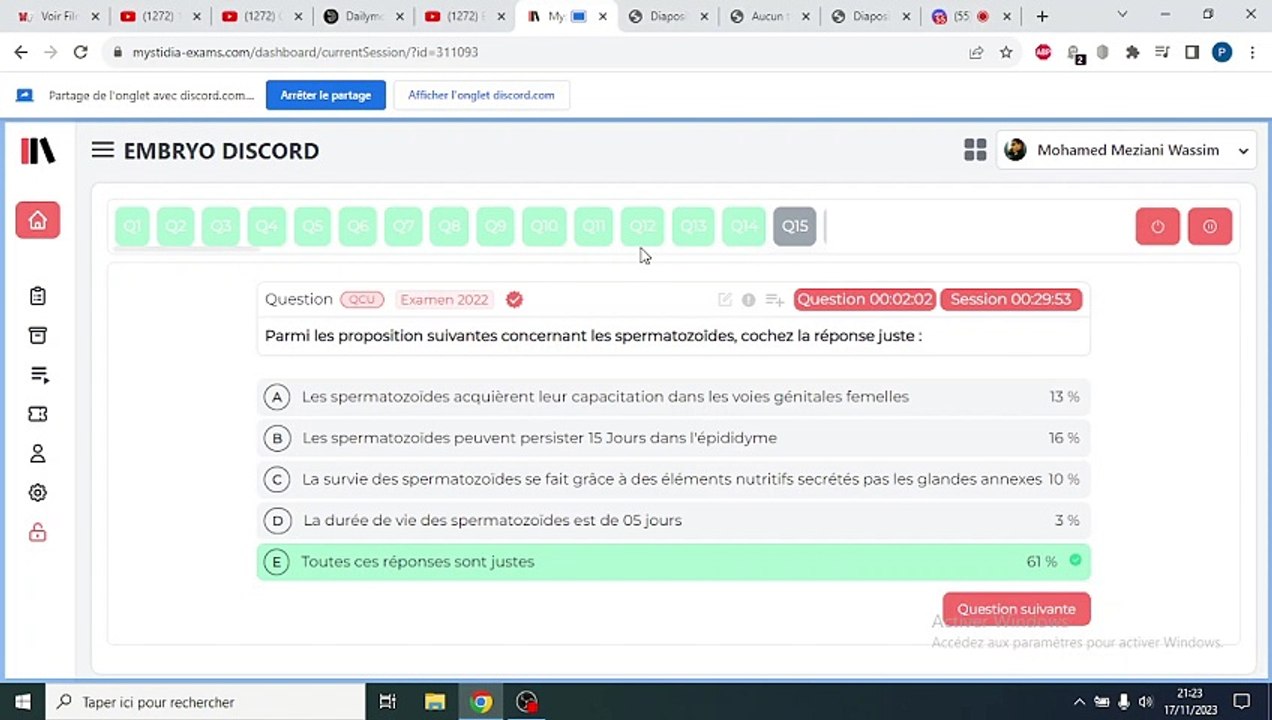The height and width of the screenshot is (720, 1272).
Task: Toggle the Chrome side panel icon
Action: pos(1192,52)
